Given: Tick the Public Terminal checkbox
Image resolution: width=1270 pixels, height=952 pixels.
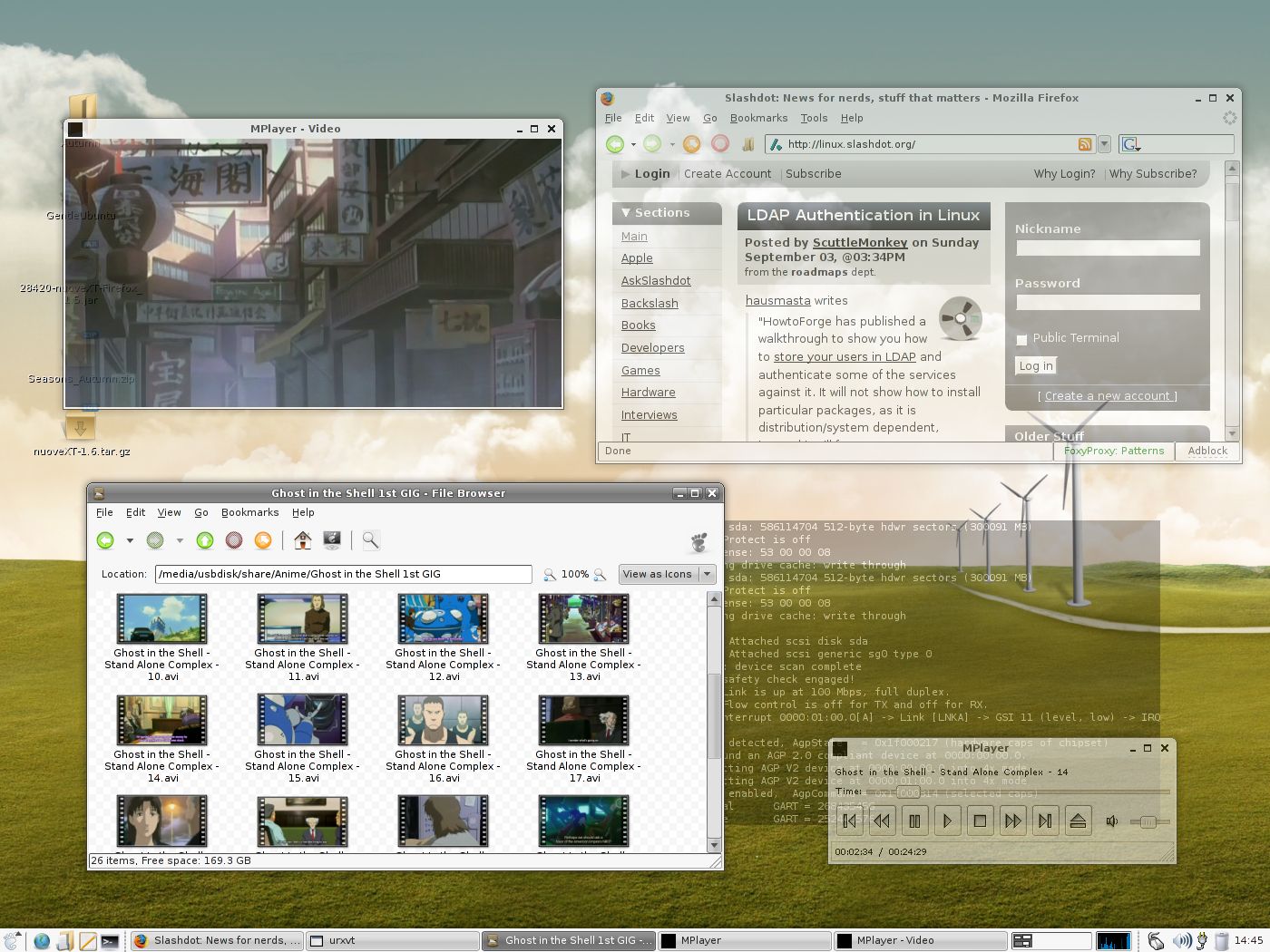Looking at the screenshot, I should (1021, 339).
